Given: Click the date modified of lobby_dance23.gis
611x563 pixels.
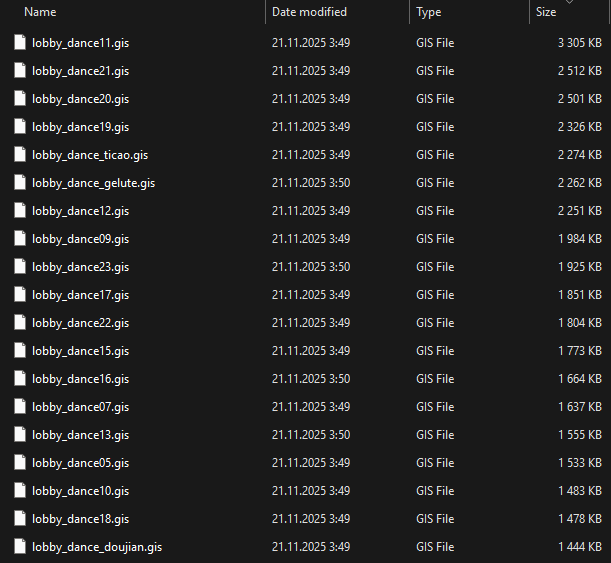Looking at the screenshot, I should 310,267.
